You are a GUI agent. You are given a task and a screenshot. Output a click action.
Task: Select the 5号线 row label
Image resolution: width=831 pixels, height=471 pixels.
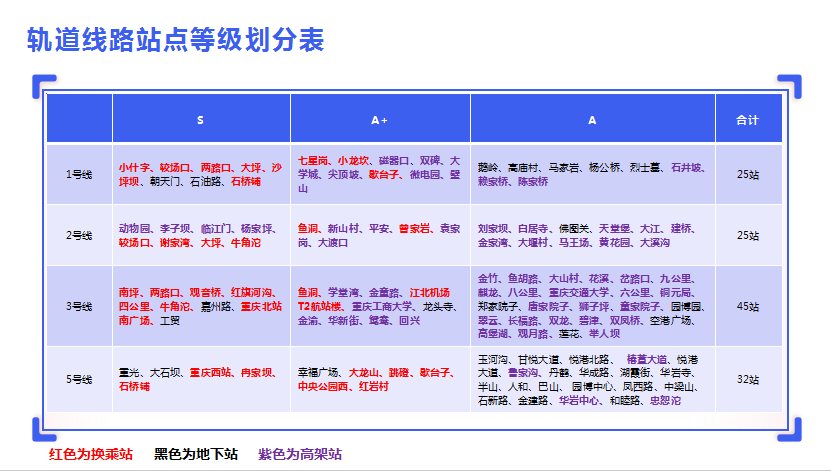(79, 379)
